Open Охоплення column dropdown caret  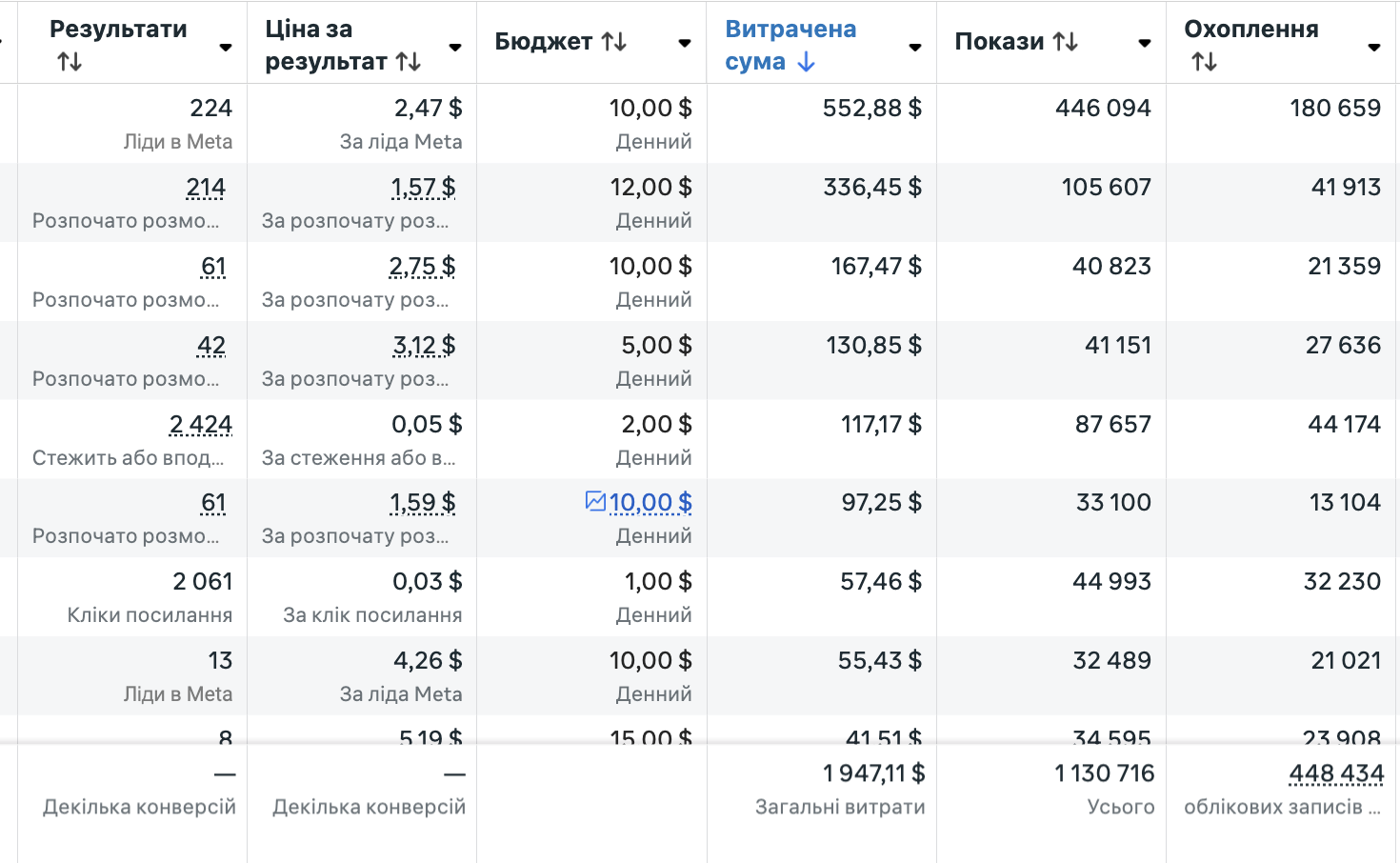pyautogui.click(x=1374, y=47)
